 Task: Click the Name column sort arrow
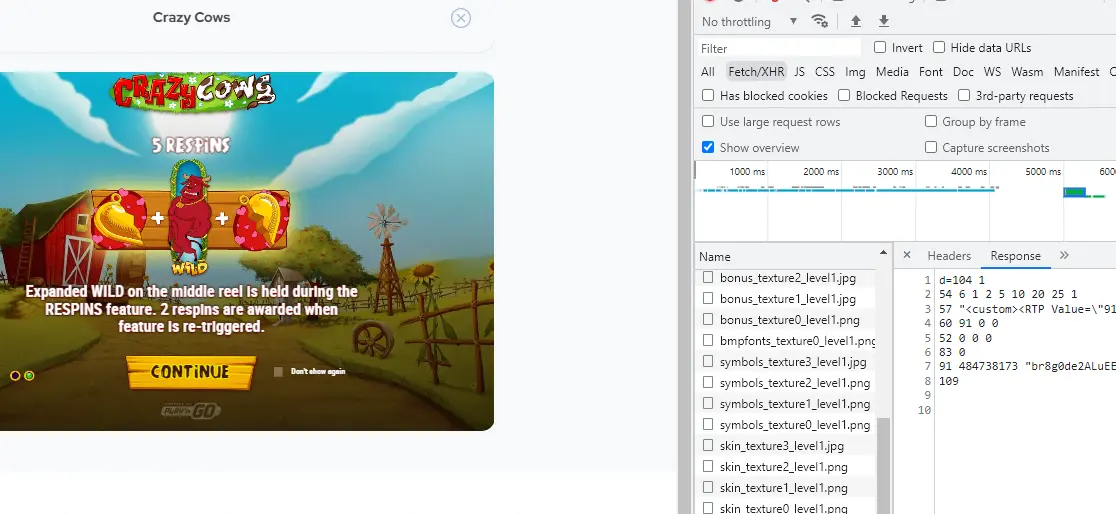(x=883, y=253)
